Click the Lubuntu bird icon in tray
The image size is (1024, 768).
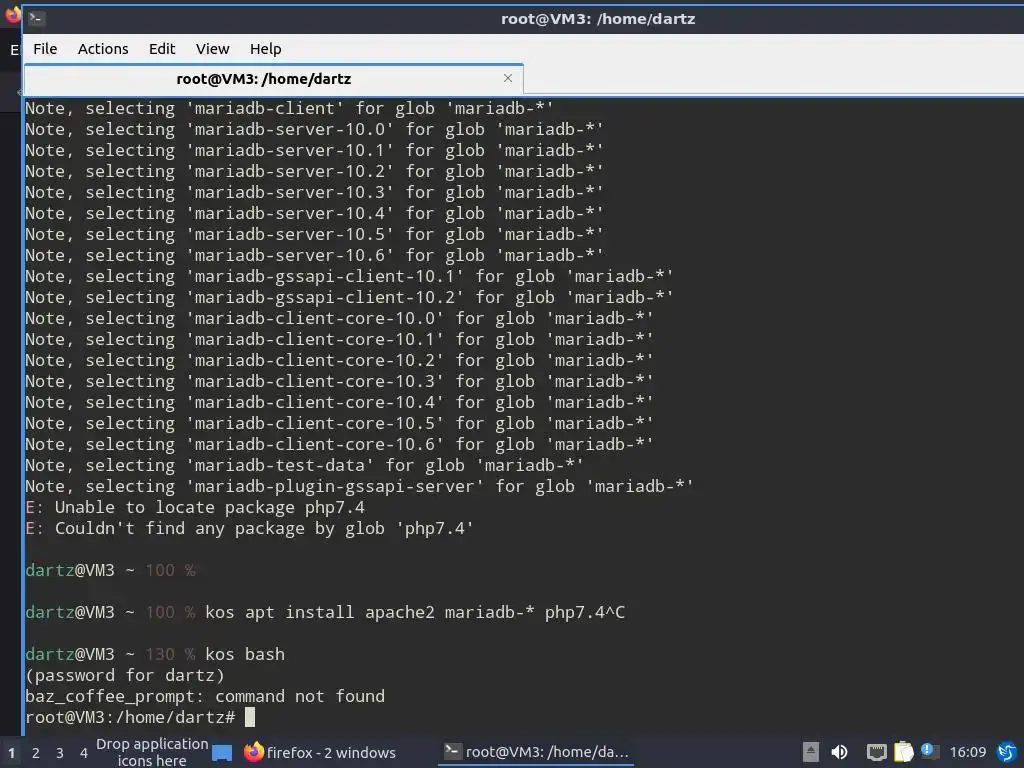tap(1007, 752)
